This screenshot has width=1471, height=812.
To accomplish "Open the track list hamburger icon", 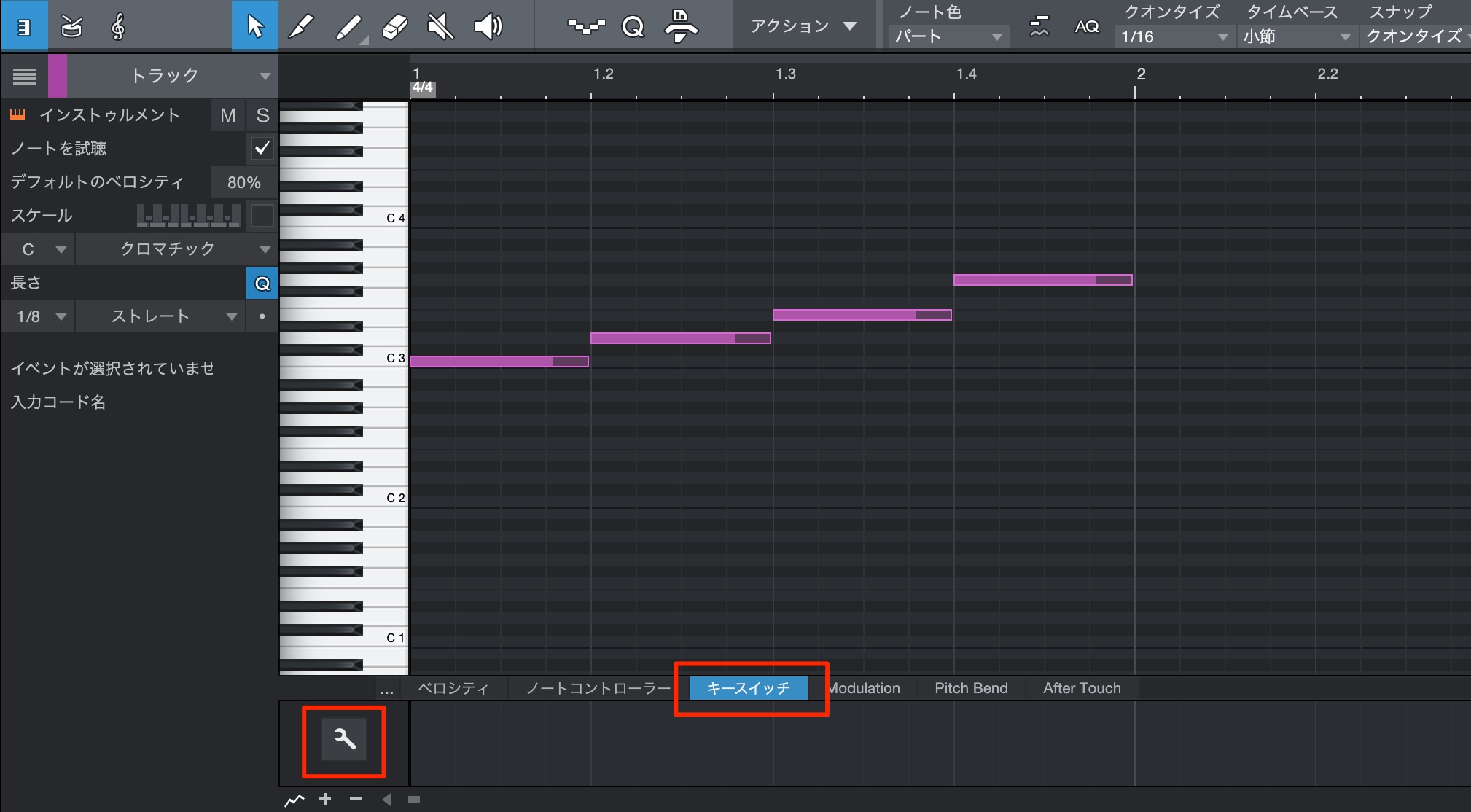I will [x=25, y=76].
